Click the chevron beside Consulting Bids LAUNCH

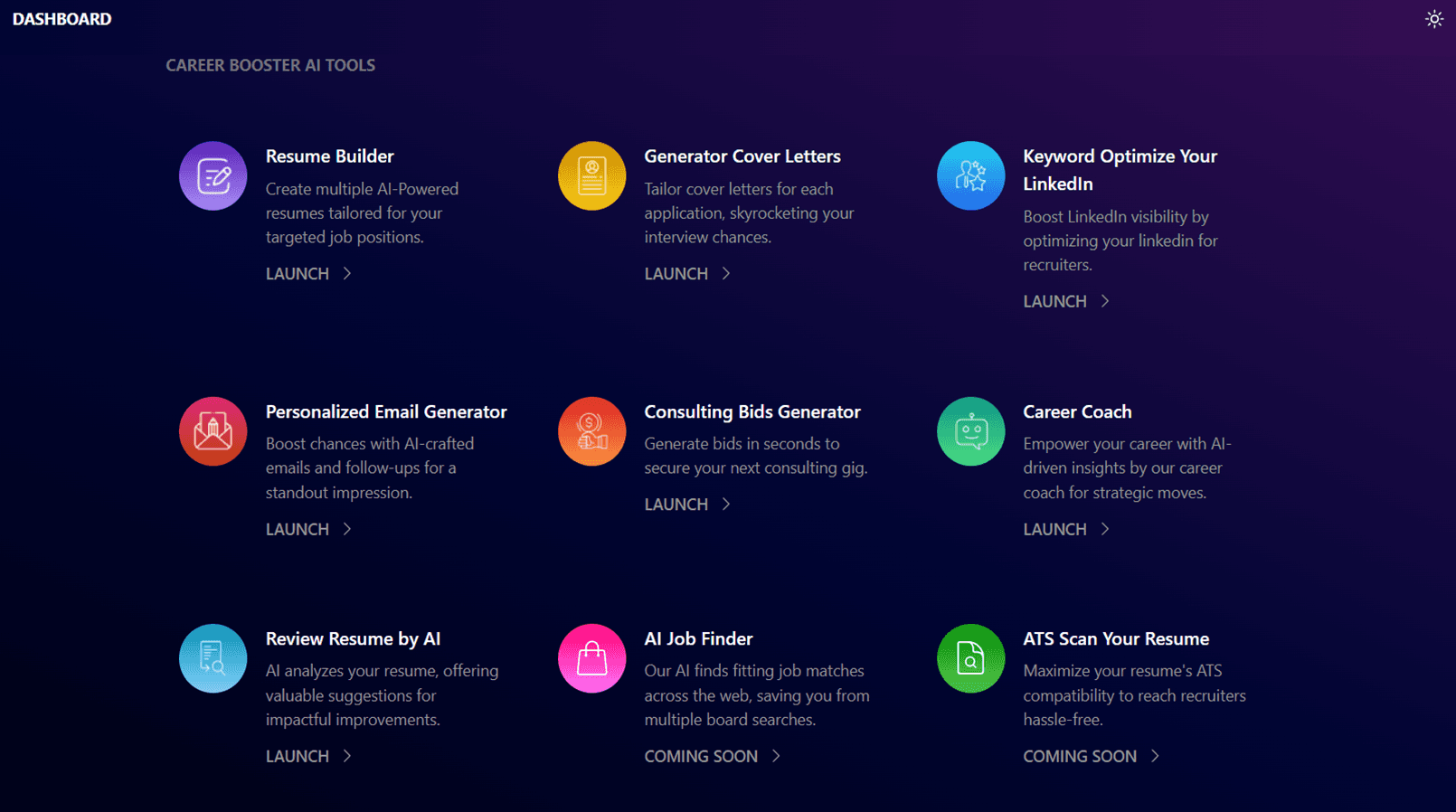(726, 505)
